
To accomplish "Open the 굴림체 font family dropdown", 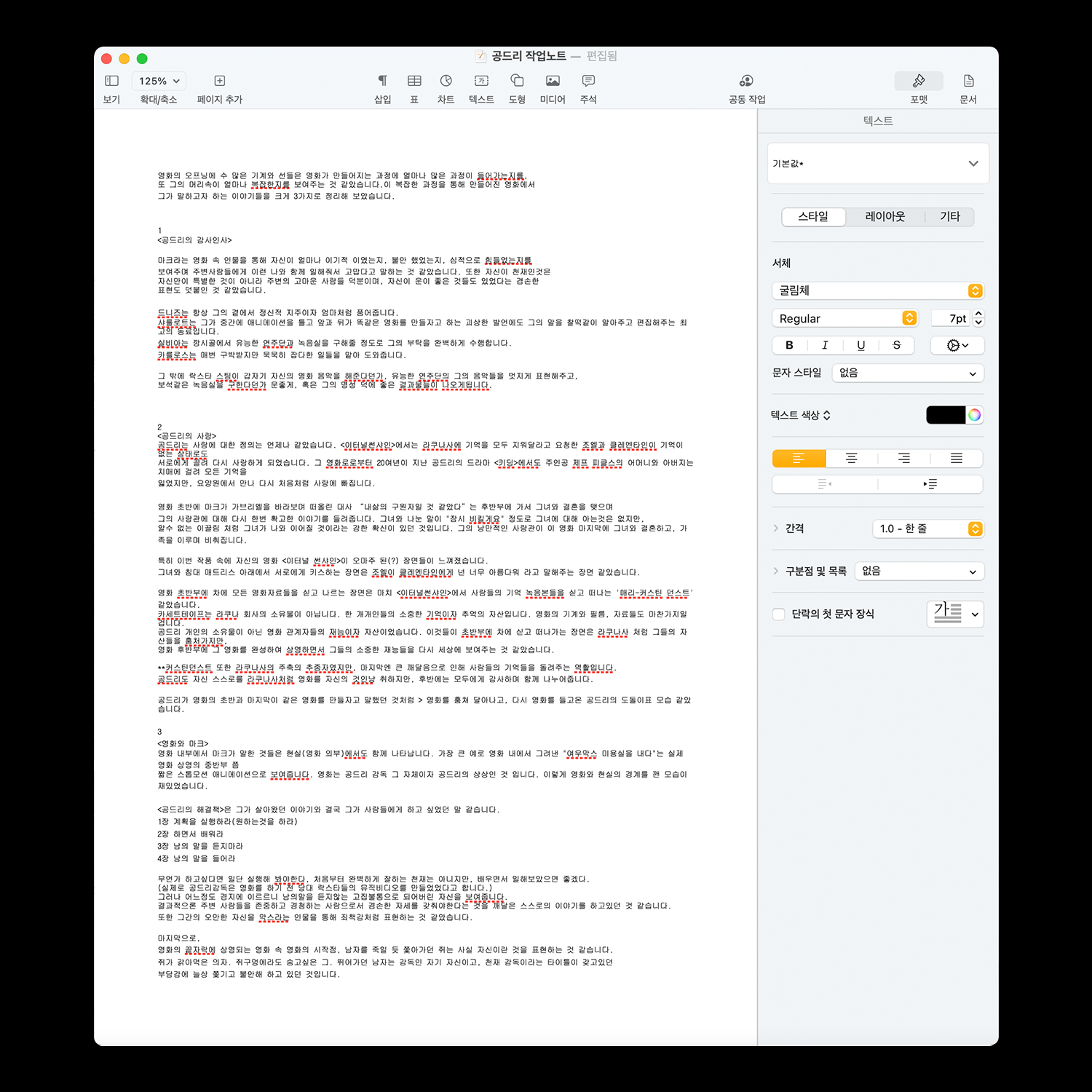I will [878, 290].
